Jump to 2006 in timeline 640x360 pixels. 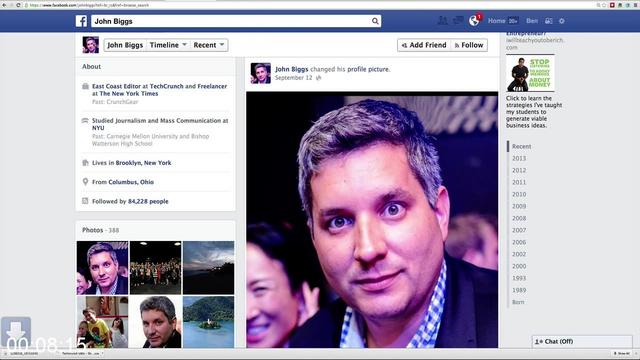coord(519,242)
